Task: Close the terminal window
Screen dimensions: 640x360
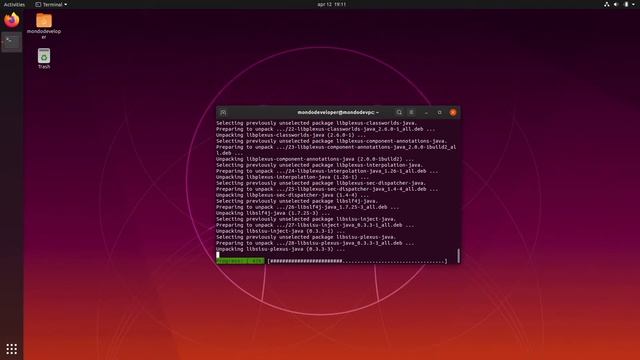Action: 453,112
